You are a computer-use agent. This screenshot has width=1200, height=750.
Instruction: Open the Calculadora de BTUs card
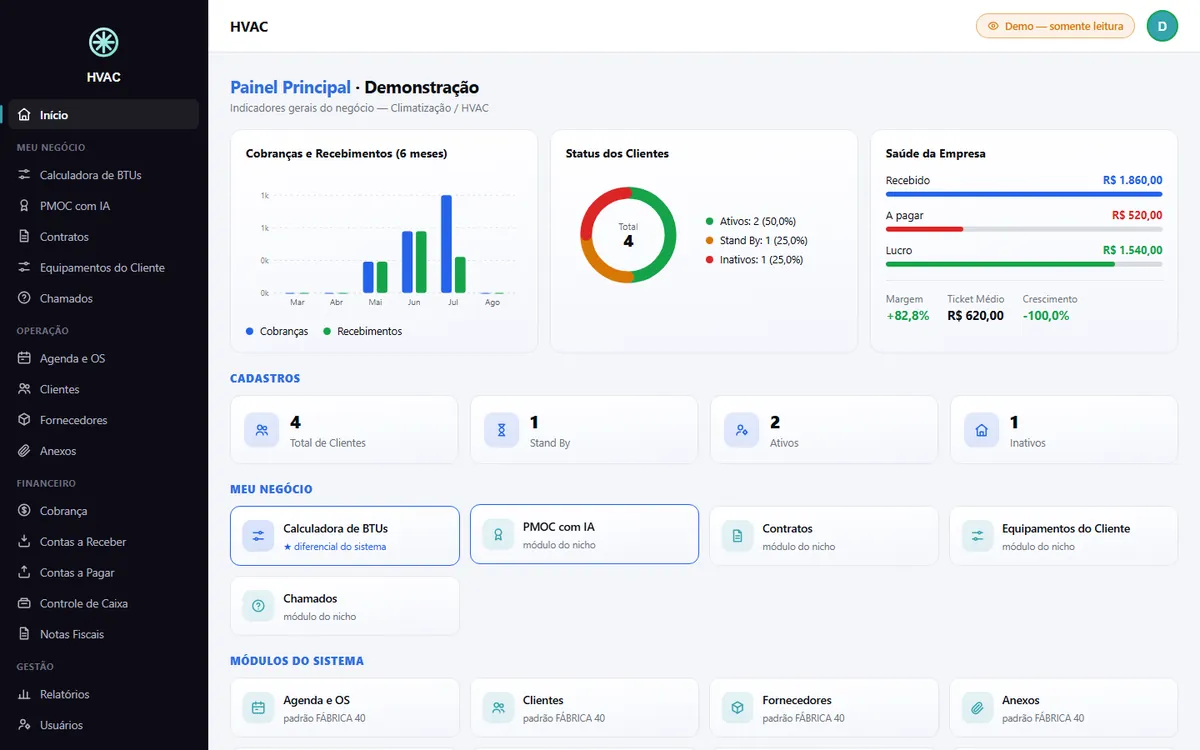(345, 536)
